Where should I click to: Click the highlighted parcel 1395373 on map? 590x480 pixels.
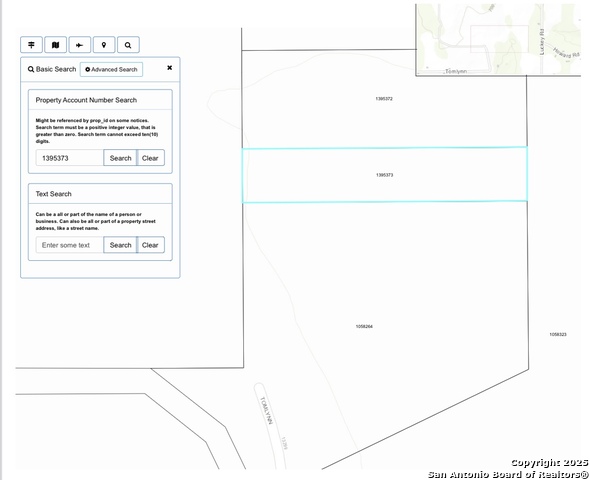click(x=385, y=175)
